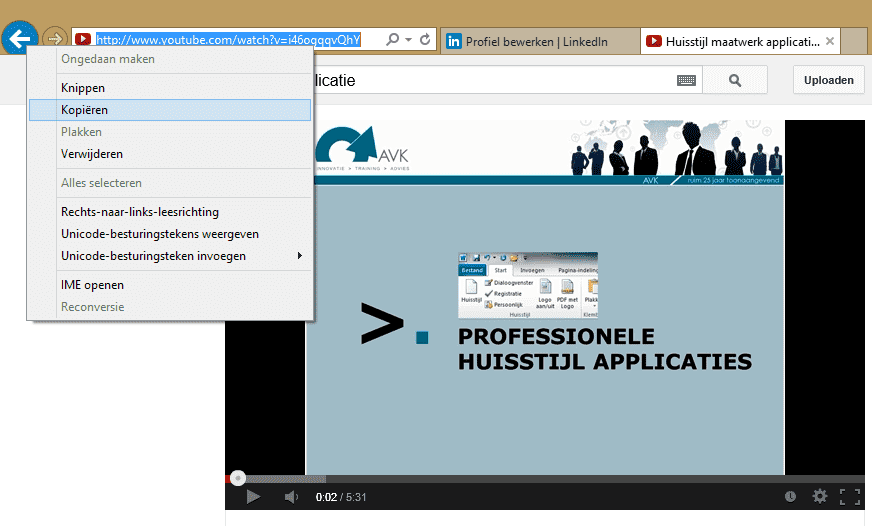The image size is (872, 526).
Task: Select Rechts-naar-links-leesrichting menu entry
Action: pyautogui.click(x=170, y=212)
